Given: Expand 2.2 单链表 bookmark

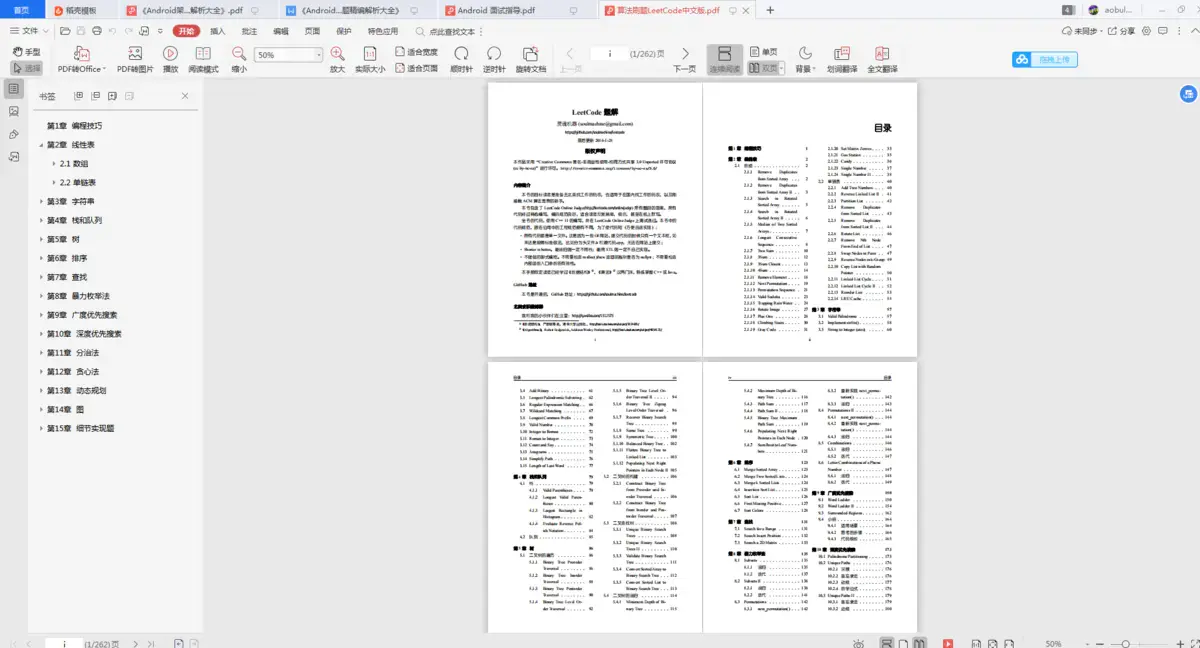Looking at the screenshot, I should point(54,182).
